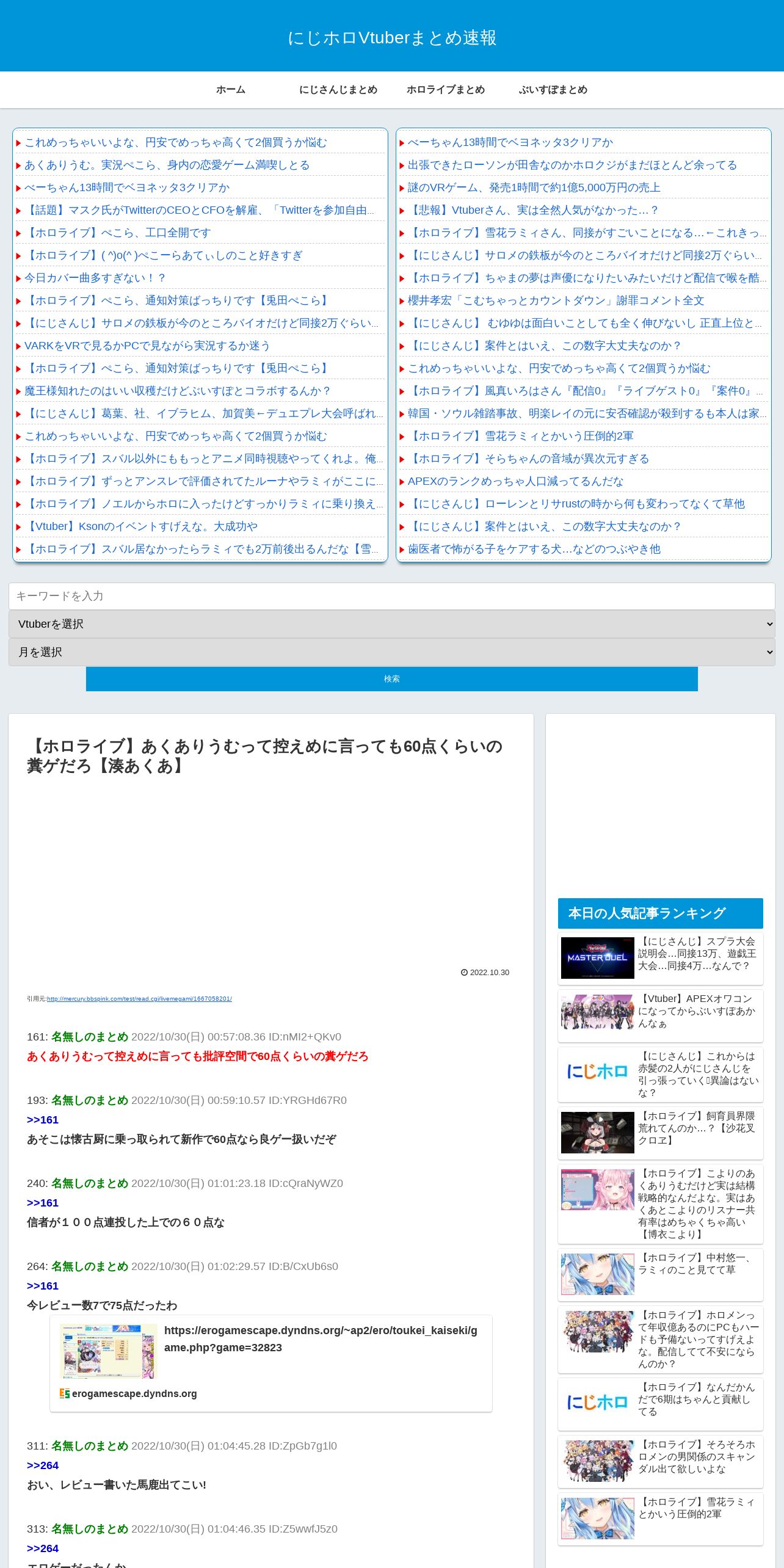The image size is (784, 1568).
Task: Open the ホロライブまとめ menu item
Action: click(446, 90)
